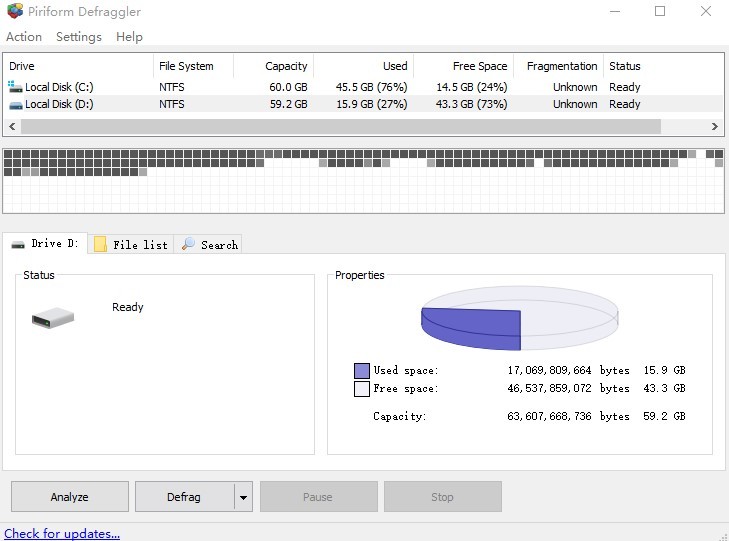Open the Action menu
The width and height of the screenshot is (729, 541).
[24, 37]
